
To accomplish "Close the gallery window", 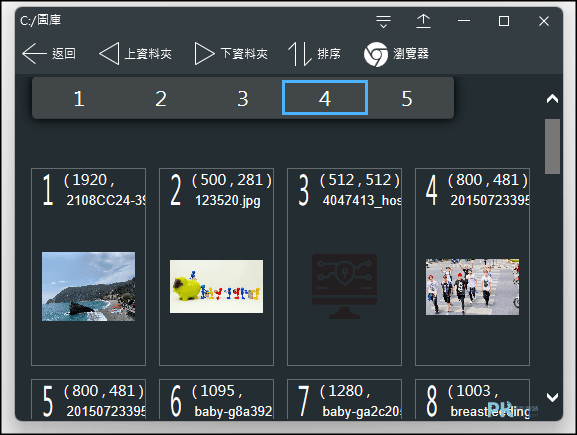I will click(x=544, y=21).
